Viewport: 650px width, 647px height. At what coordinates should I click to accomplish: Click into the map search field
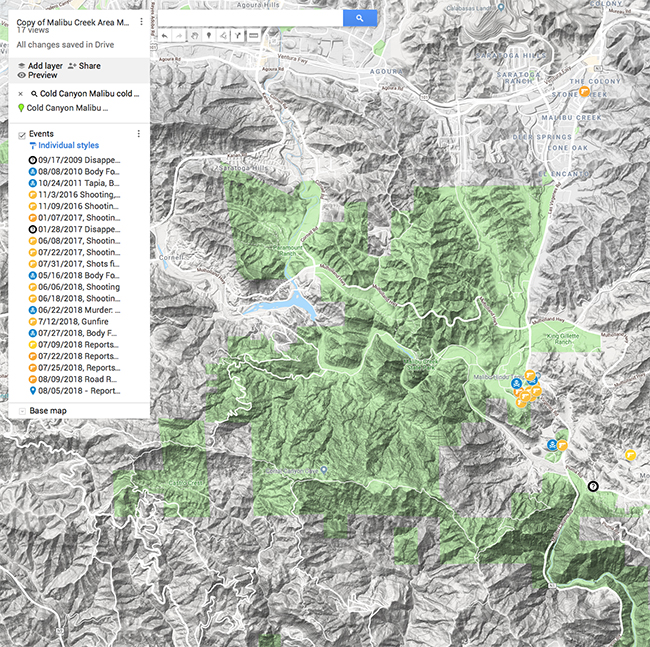(250, 18)
